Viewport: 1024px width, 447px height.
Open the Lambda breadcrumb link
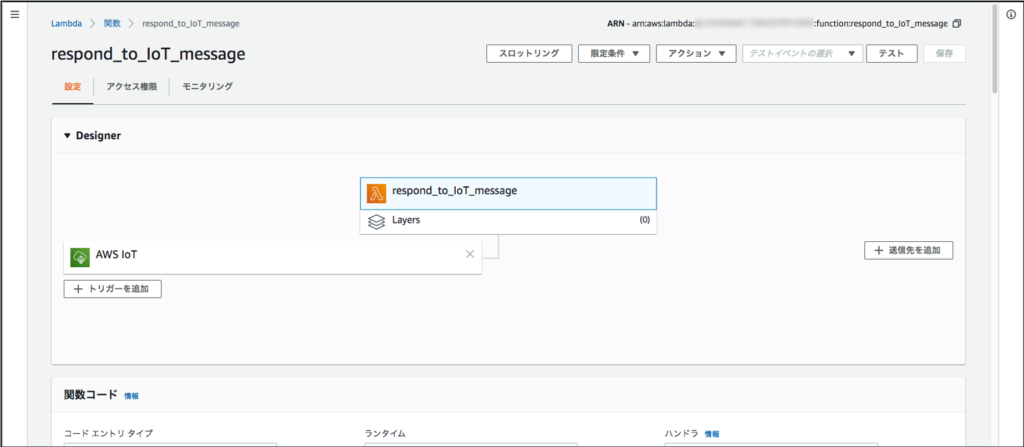(66, 23)
